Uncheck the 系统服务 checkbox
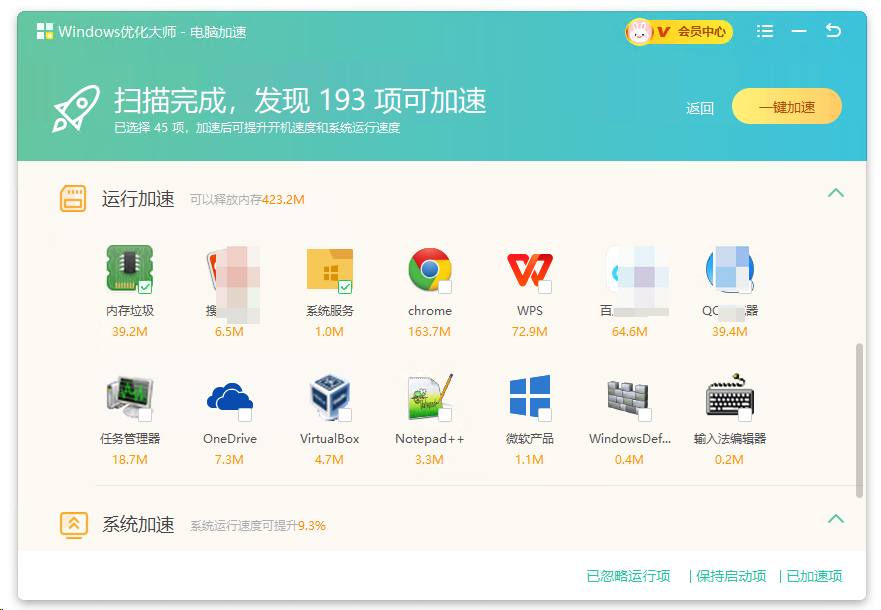The width and height of the screenshot is (881, 610). click(x=345, y=287)
